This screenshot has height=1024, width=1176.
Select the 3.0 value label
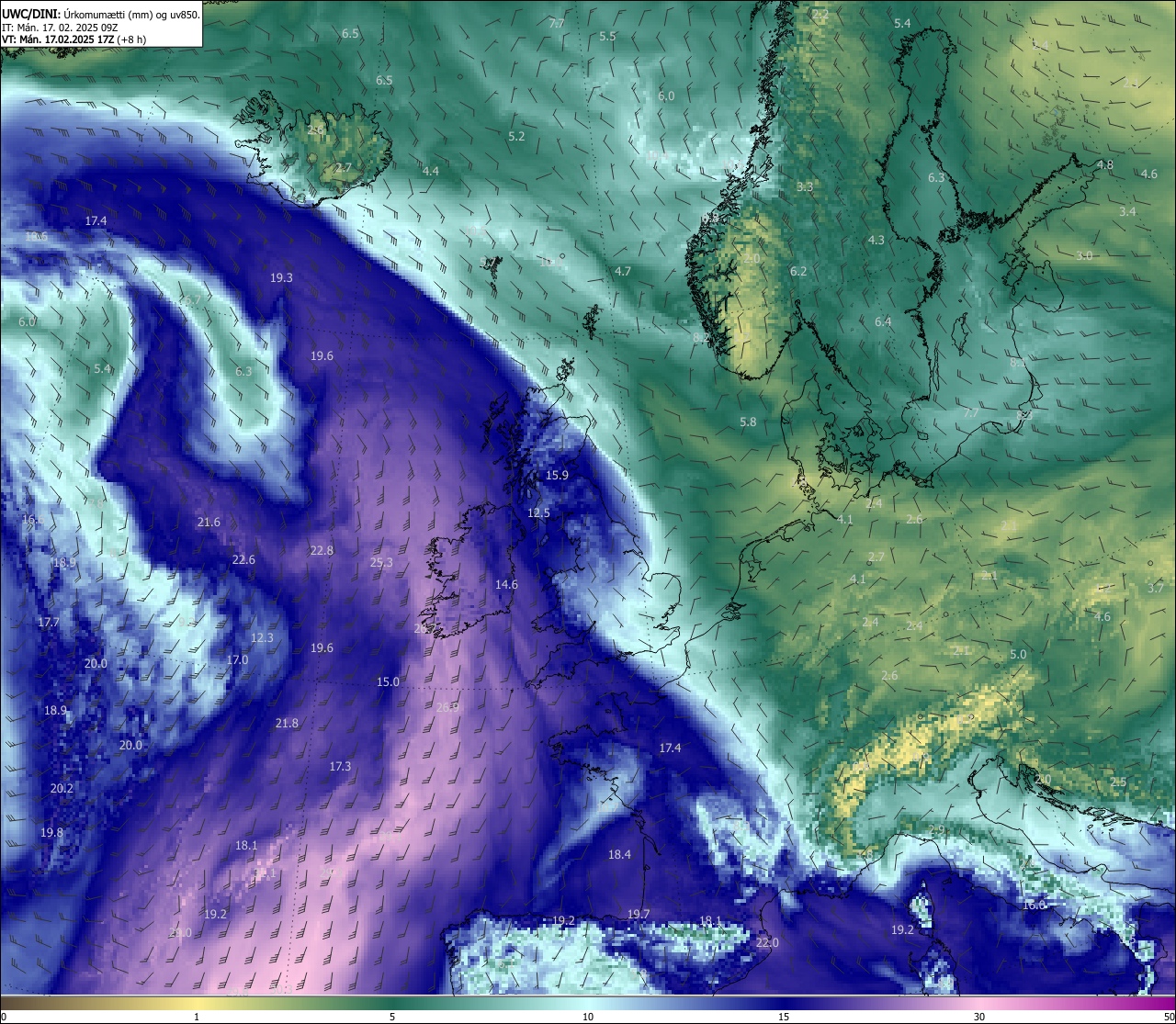tap(1084, 256)
